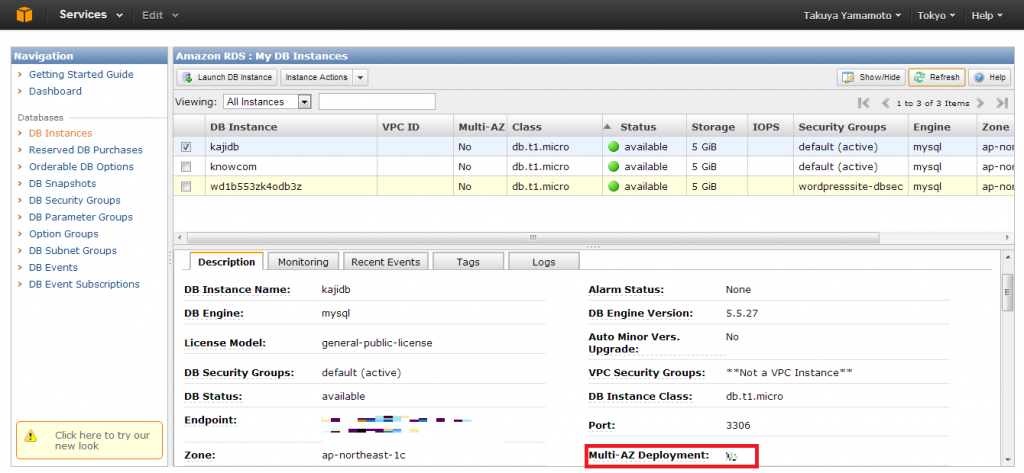
Task: Click the instance filter text field
Action: (x=377, y=102)
